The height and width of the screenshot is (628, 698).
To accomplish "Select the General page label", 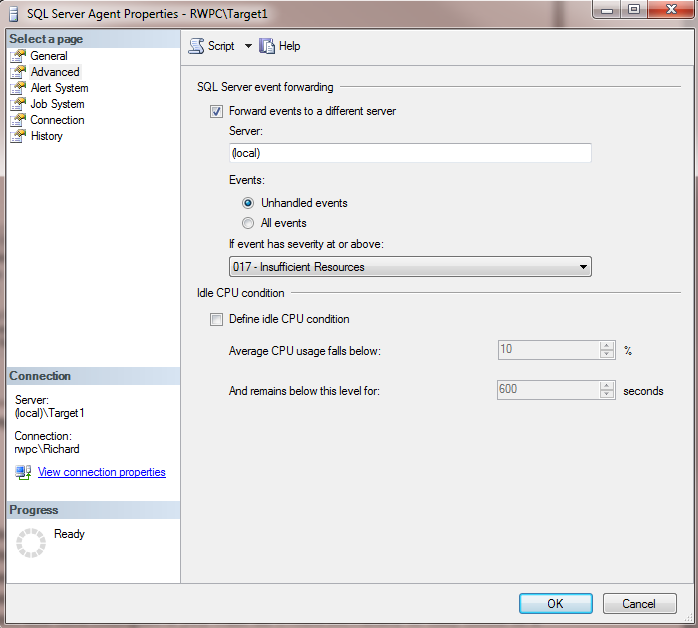I will 49,56.
